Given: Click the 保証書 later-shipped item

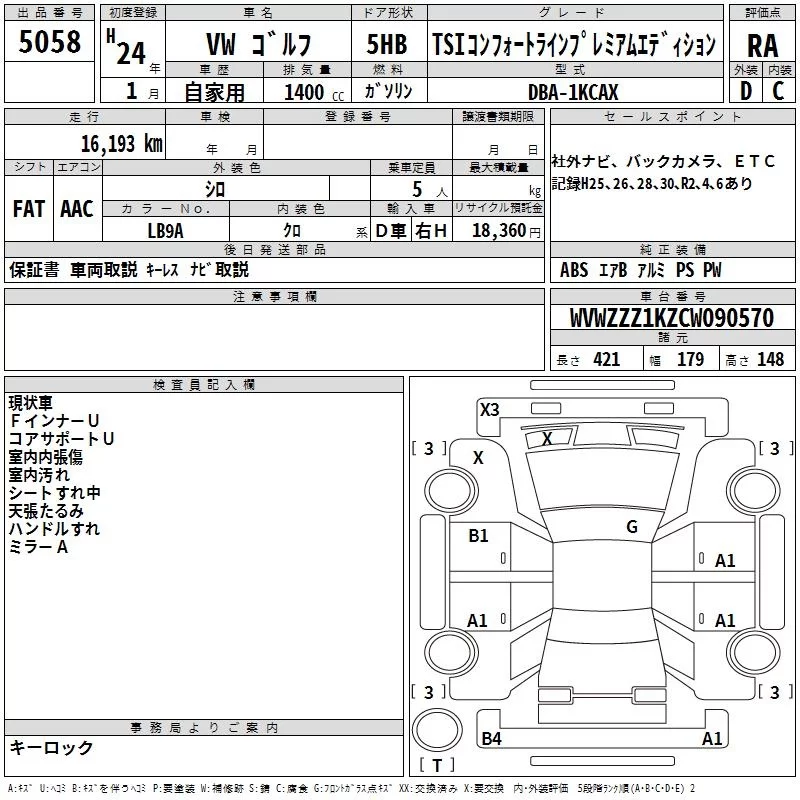Looking at the screenshot, I should click(x=34, y=269).
